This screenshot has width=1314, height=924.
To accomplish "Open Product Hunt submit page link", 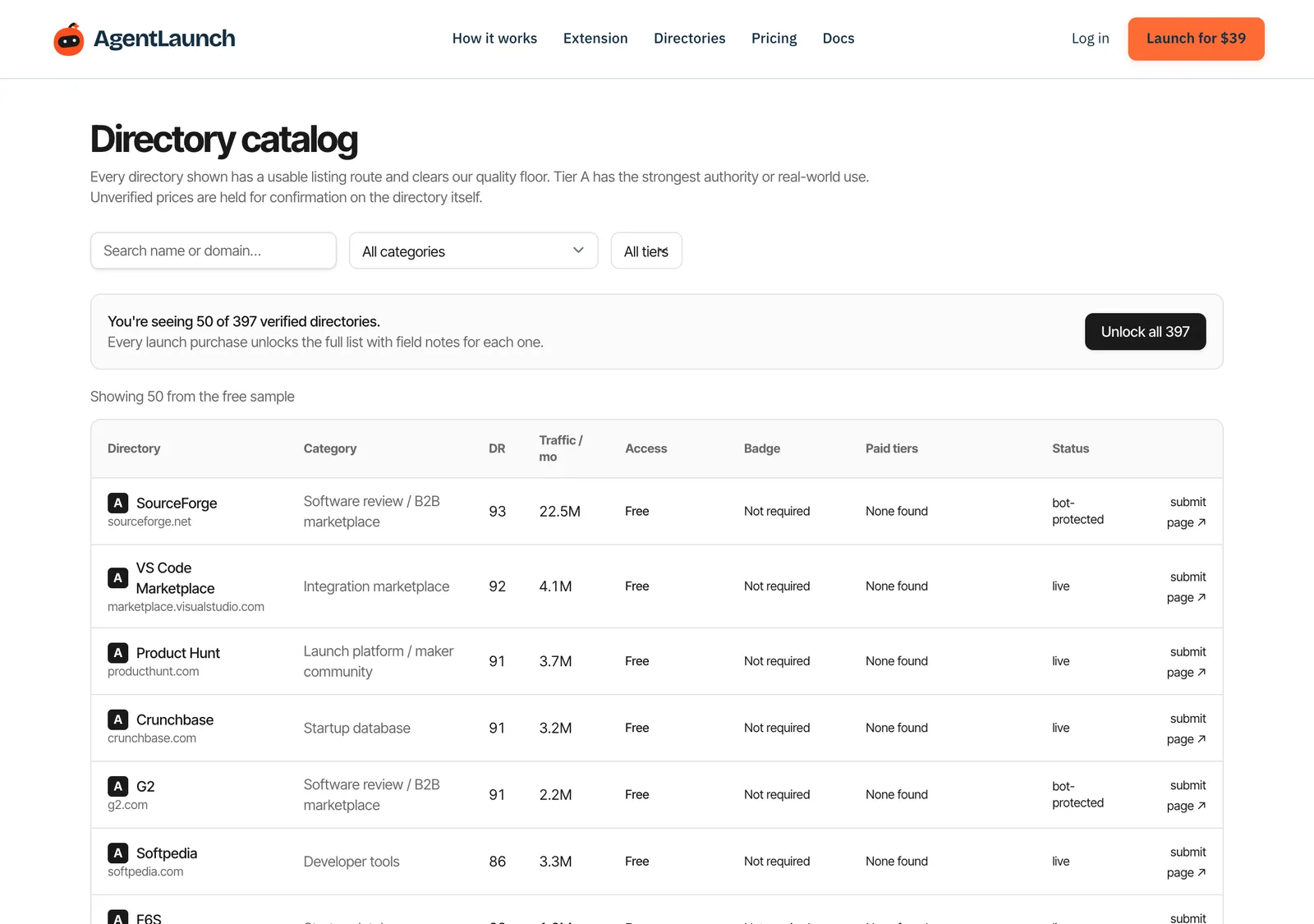I will click(x=1187, y=662).
